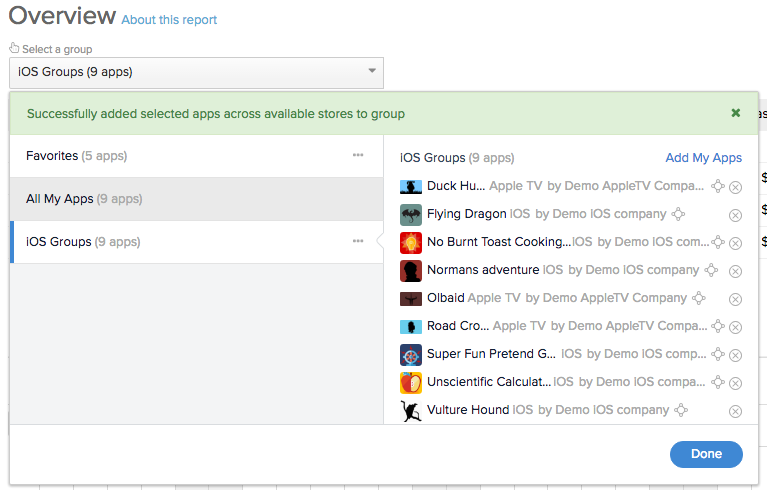Open the iOS Groups (9 apps) group dropdown
This screenshot has height=490, width=767.
pos(196,73)
